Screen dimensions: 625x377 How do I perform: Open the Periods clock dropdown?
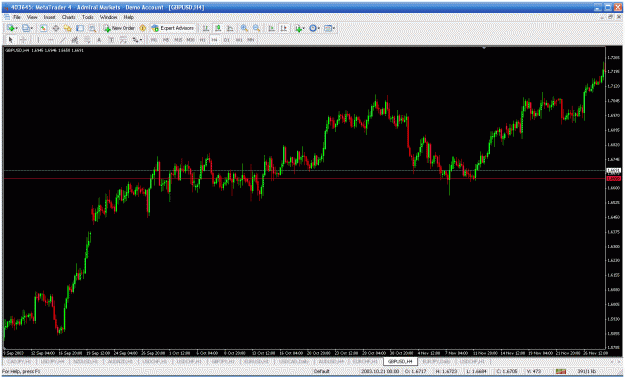(314, 28)
